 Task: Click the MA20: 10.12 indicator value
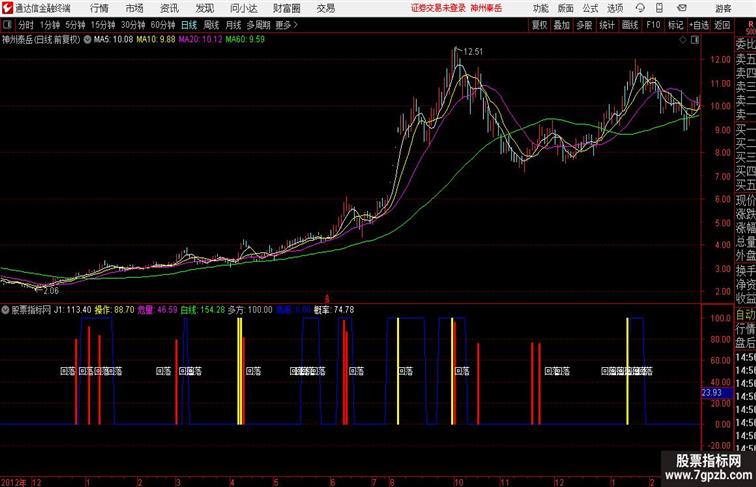tap(201, 40)
